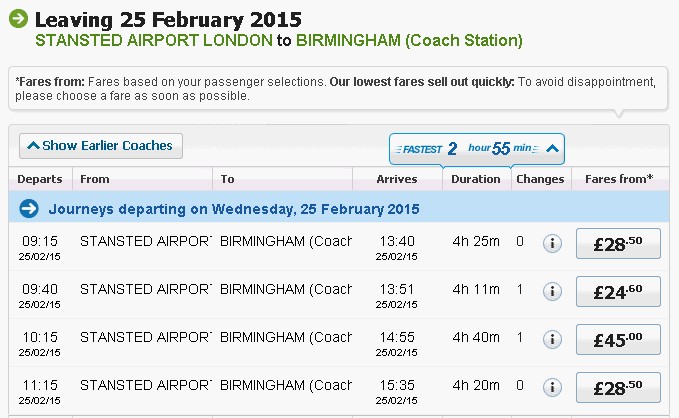
Task: Click info icon for 11:15 coach
Action: [x=552, y=387]
